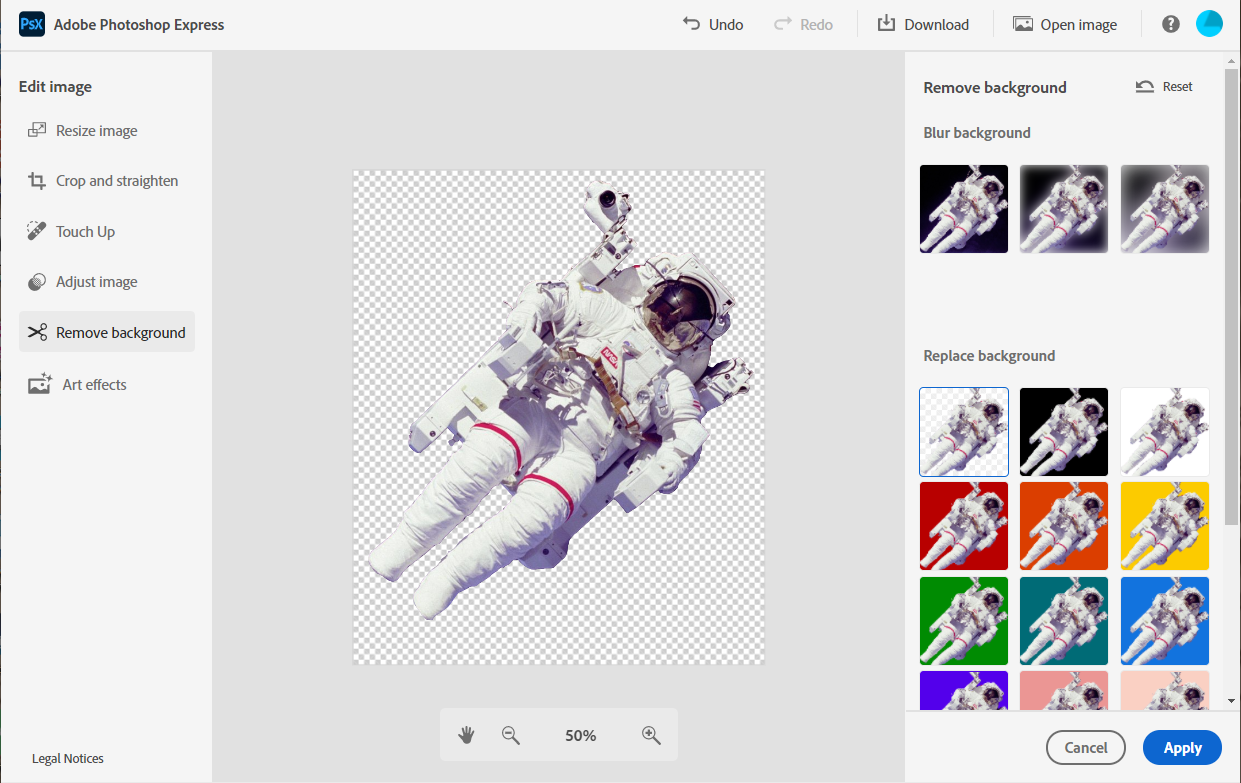Click Undo in the top bar
The width and height of the screenshot is (1241, 783).
pos(712,23)
